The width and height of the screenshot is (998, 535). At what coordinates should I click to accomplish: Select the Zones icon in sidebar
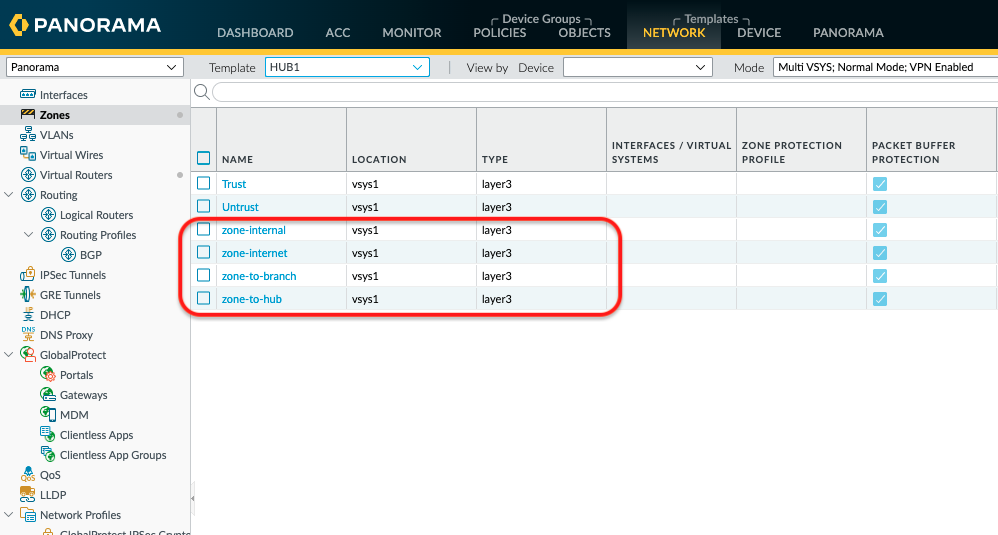(28, 114)
